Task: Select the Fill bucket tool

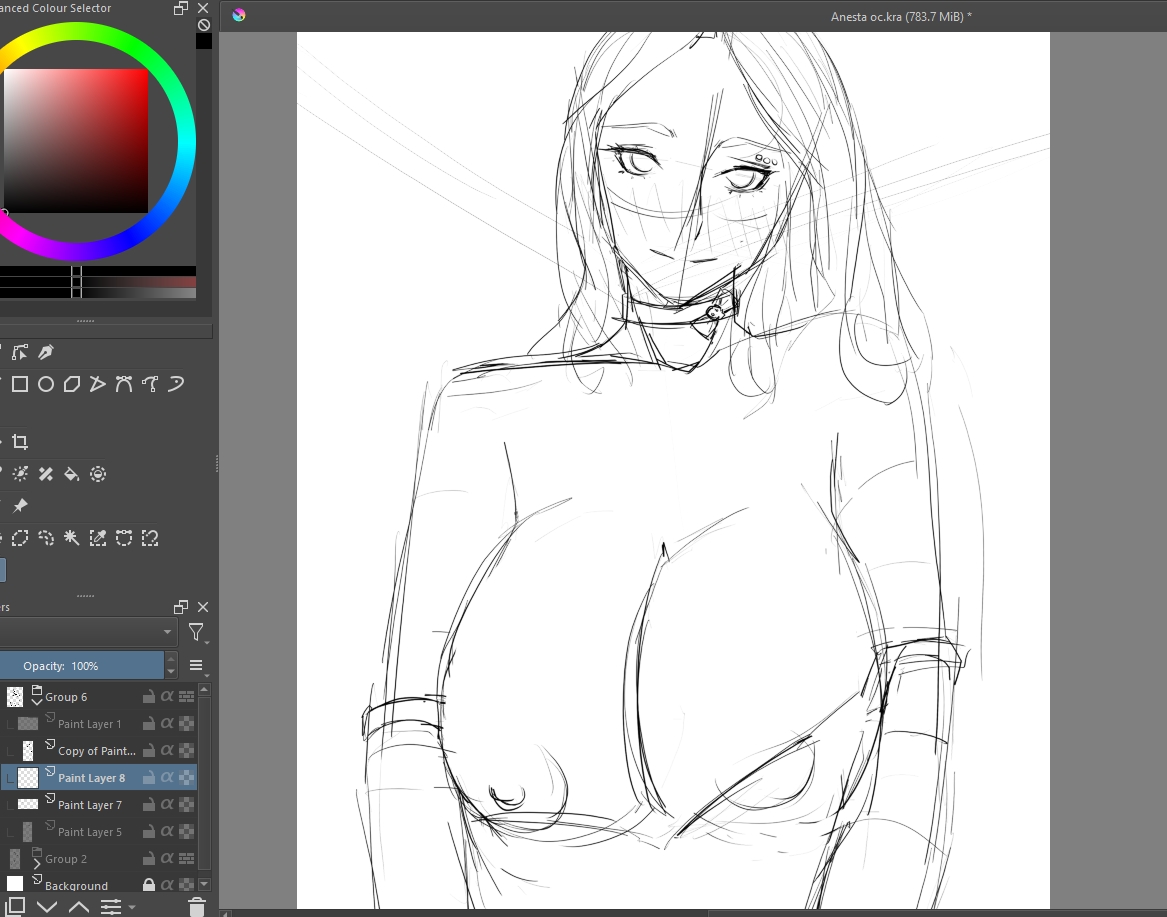Action: tap(72, 474)
